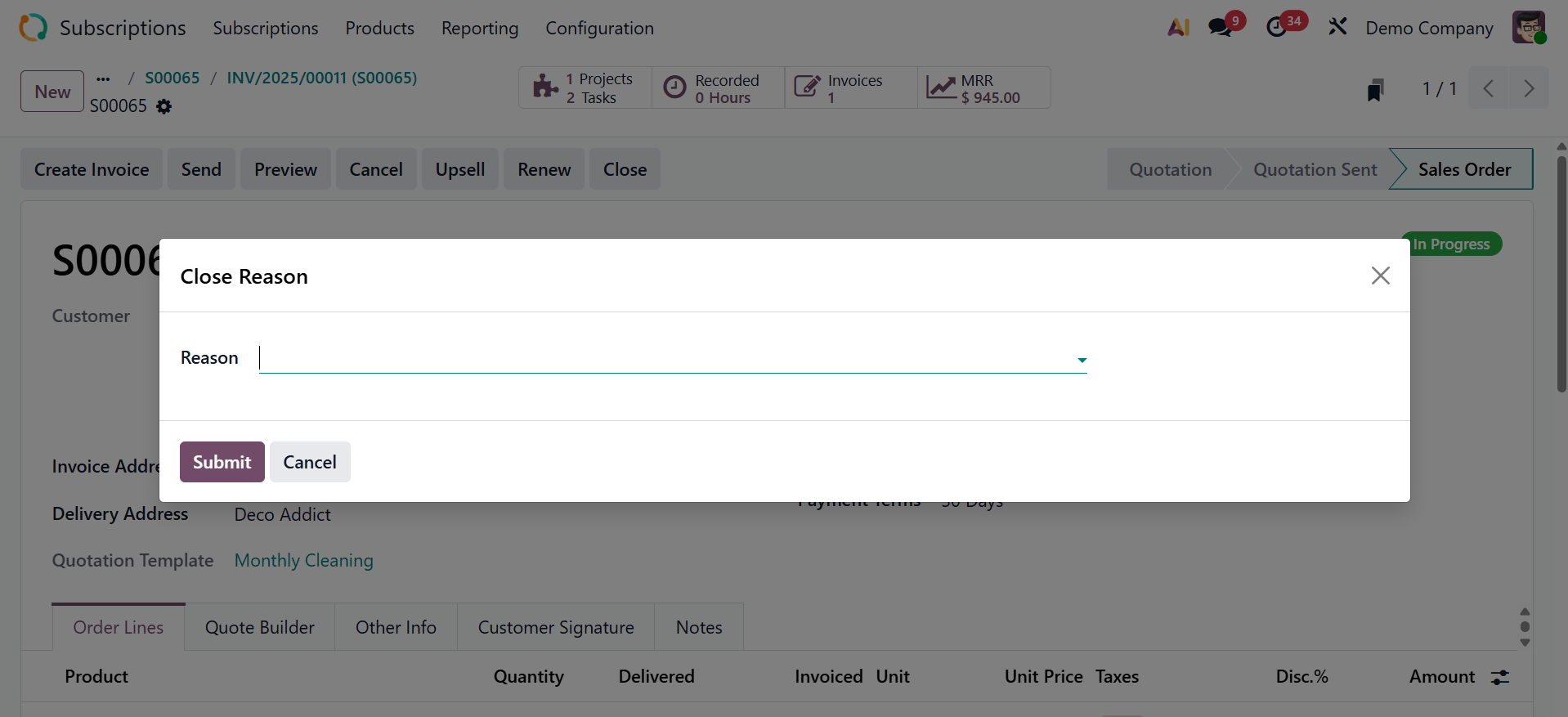The height and width of the screenshot is (717, 1568).
Task: Go to the next record arrow
Action: click(1528, 88)
